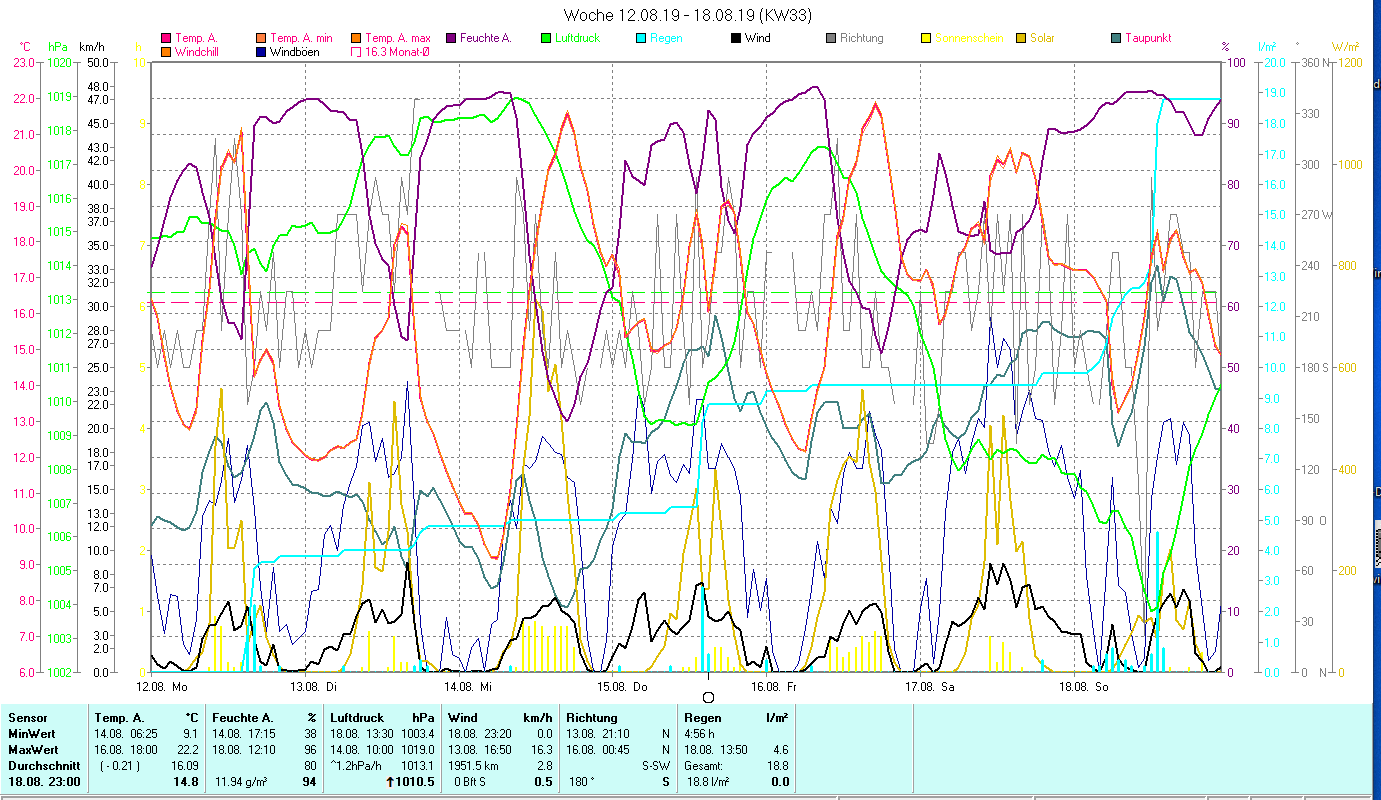This screenshot has width=1381, height=800.
Task: Click the 14.08. 06:25 minimum temperature timestamp
Action: coord(125,733)
